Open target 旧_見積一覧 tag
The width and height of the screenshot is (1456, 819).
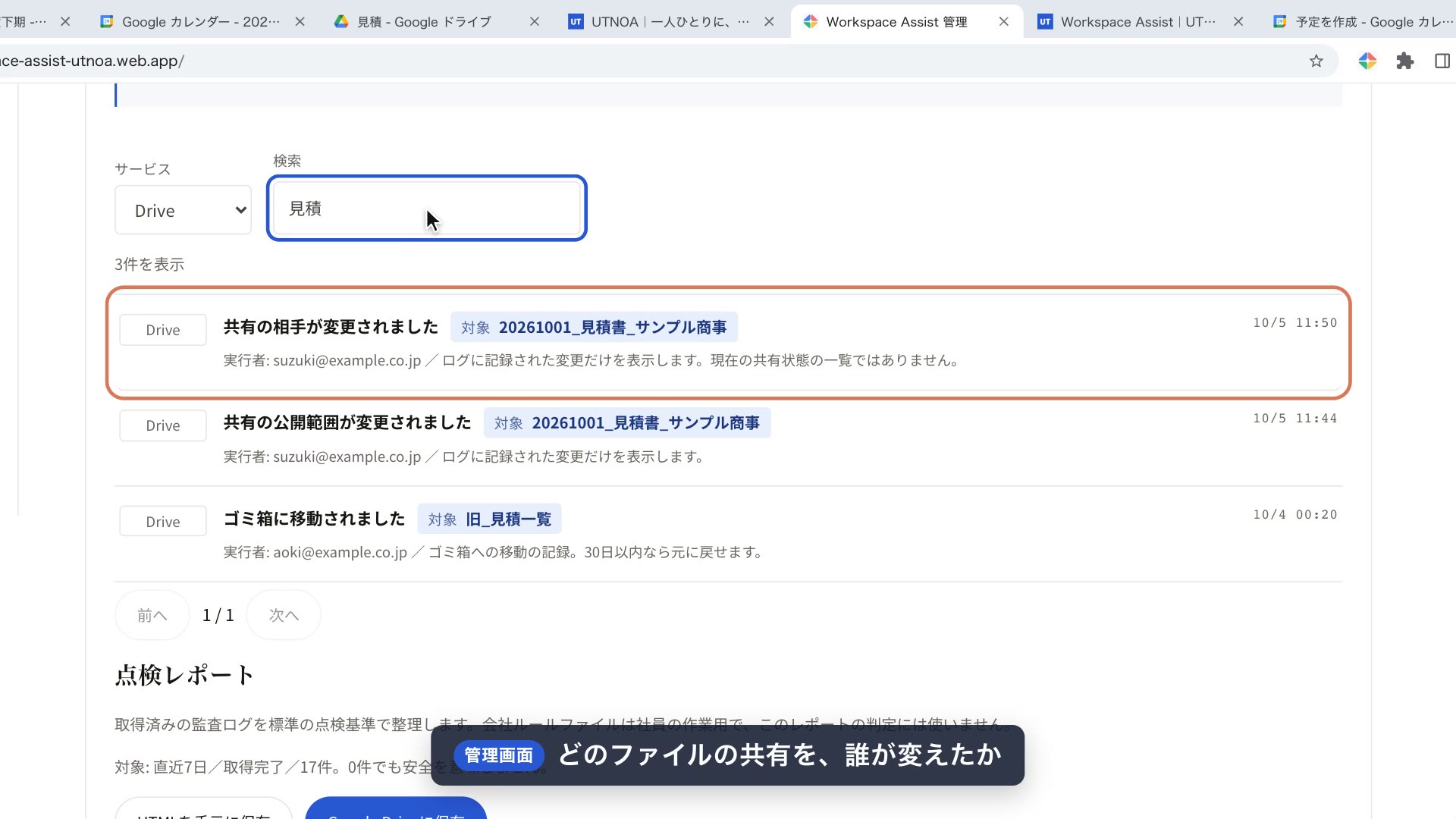(489, 519)
